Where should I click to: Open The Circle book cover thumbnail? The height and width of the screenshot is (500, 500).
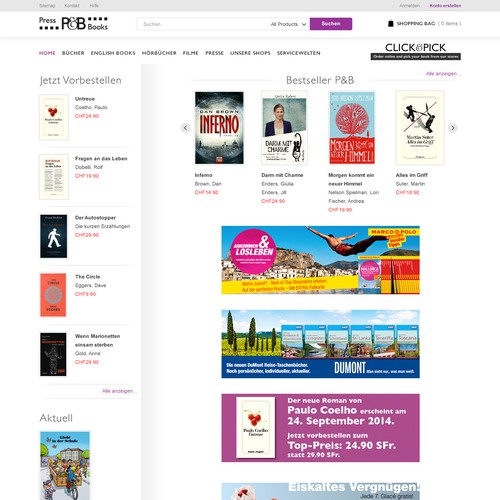[53, 295]
